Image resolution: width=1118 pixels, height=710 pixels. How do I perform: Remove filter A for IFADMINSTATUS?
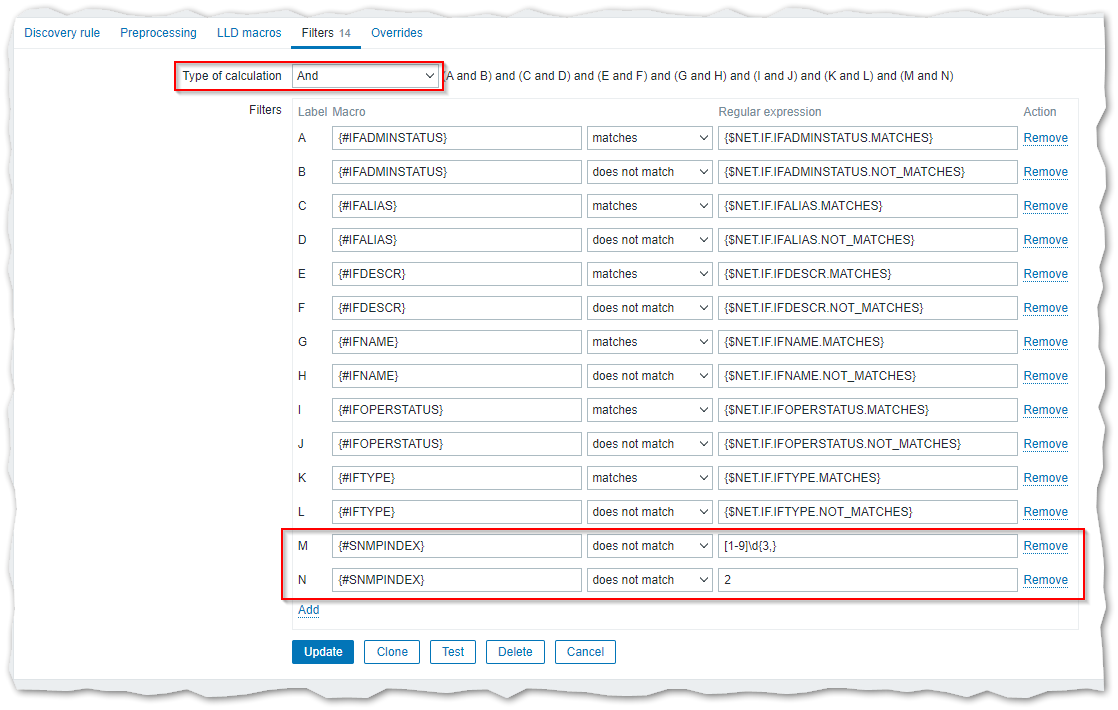tap(1045, 138)
